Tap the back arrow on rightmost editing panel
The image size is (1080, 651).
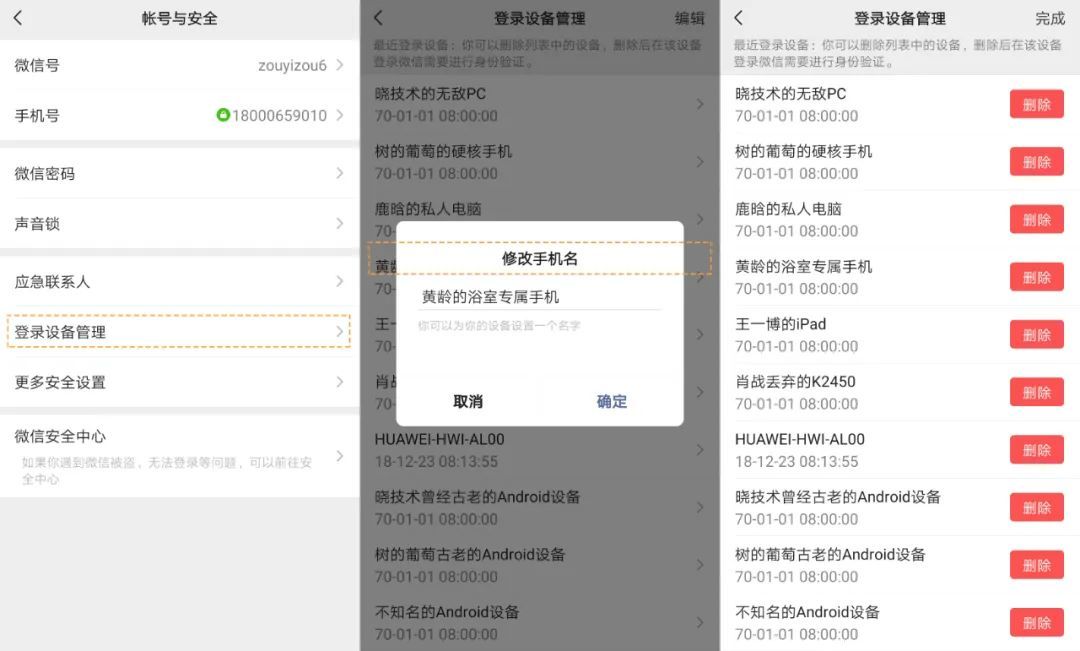pyautogui.click(x=740, y=18)
